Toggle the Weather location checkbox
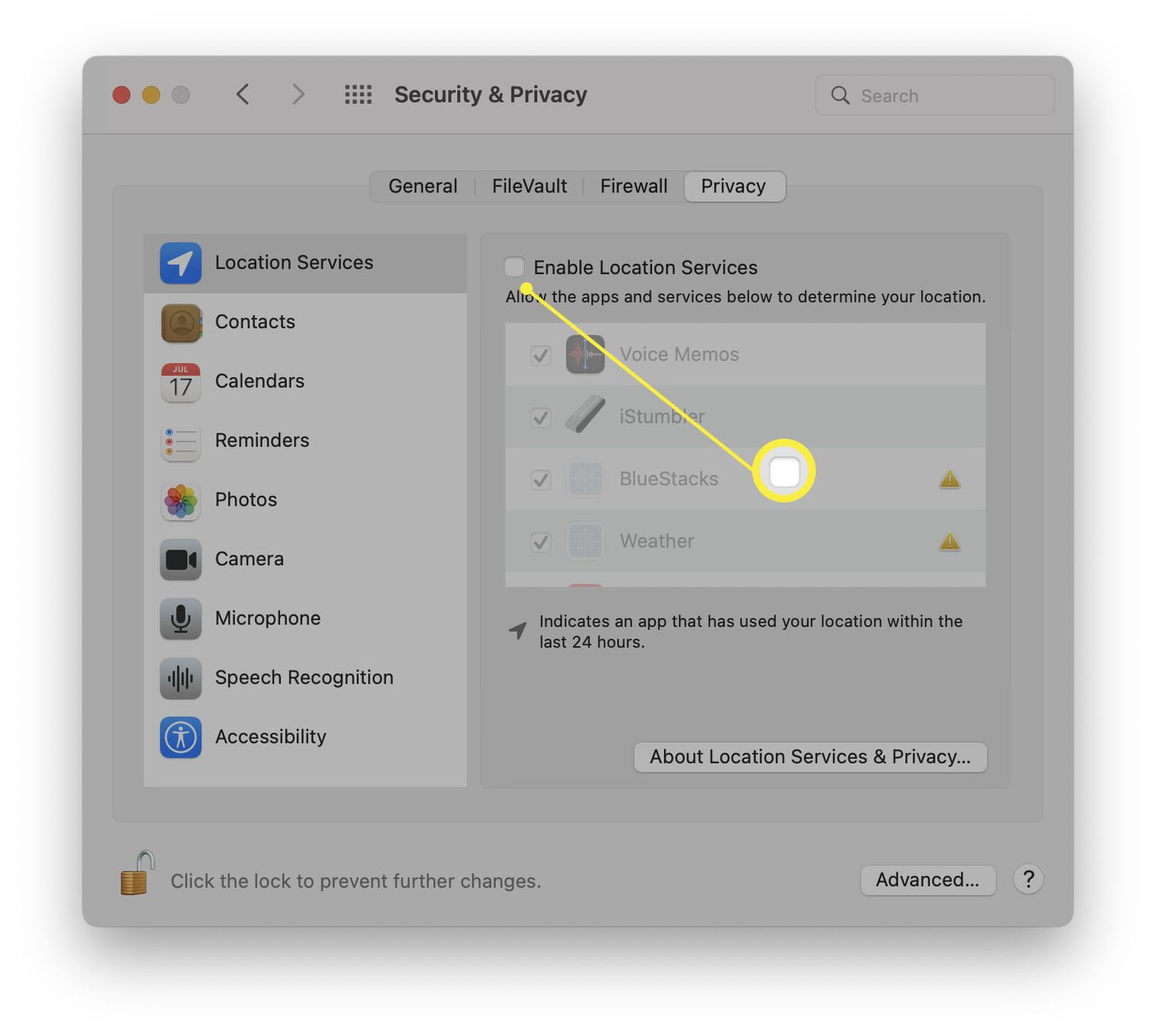The image size is (1156, 1036). click(541, 542)
